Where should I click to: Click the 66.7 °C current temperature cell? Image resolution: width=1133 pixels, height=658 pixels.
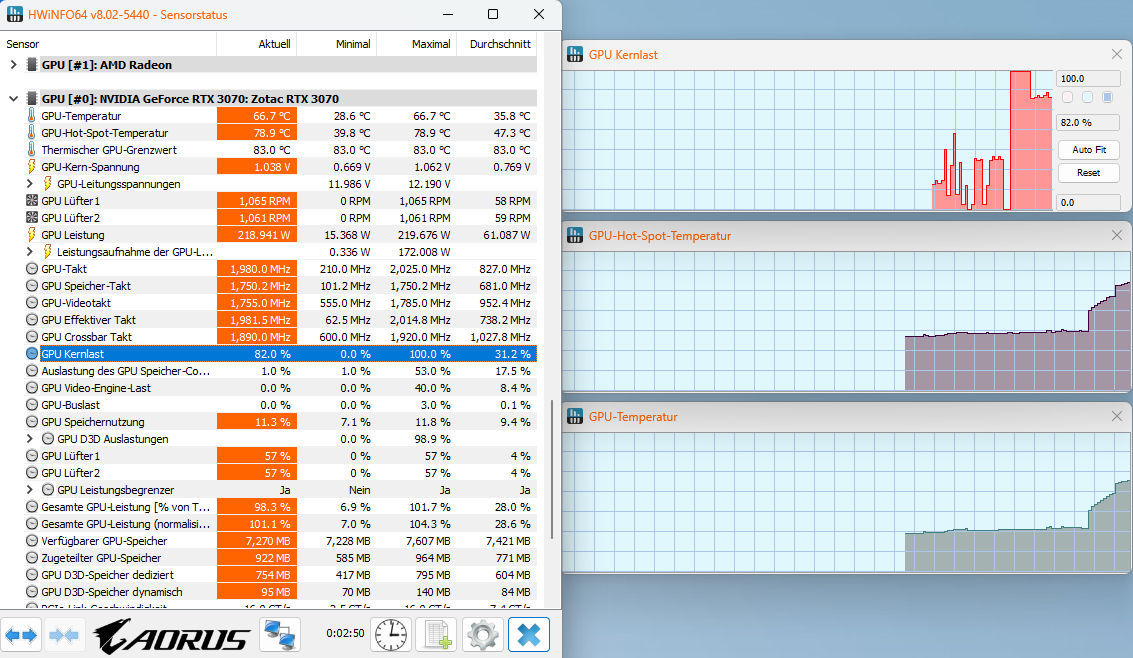pos(257,116)
